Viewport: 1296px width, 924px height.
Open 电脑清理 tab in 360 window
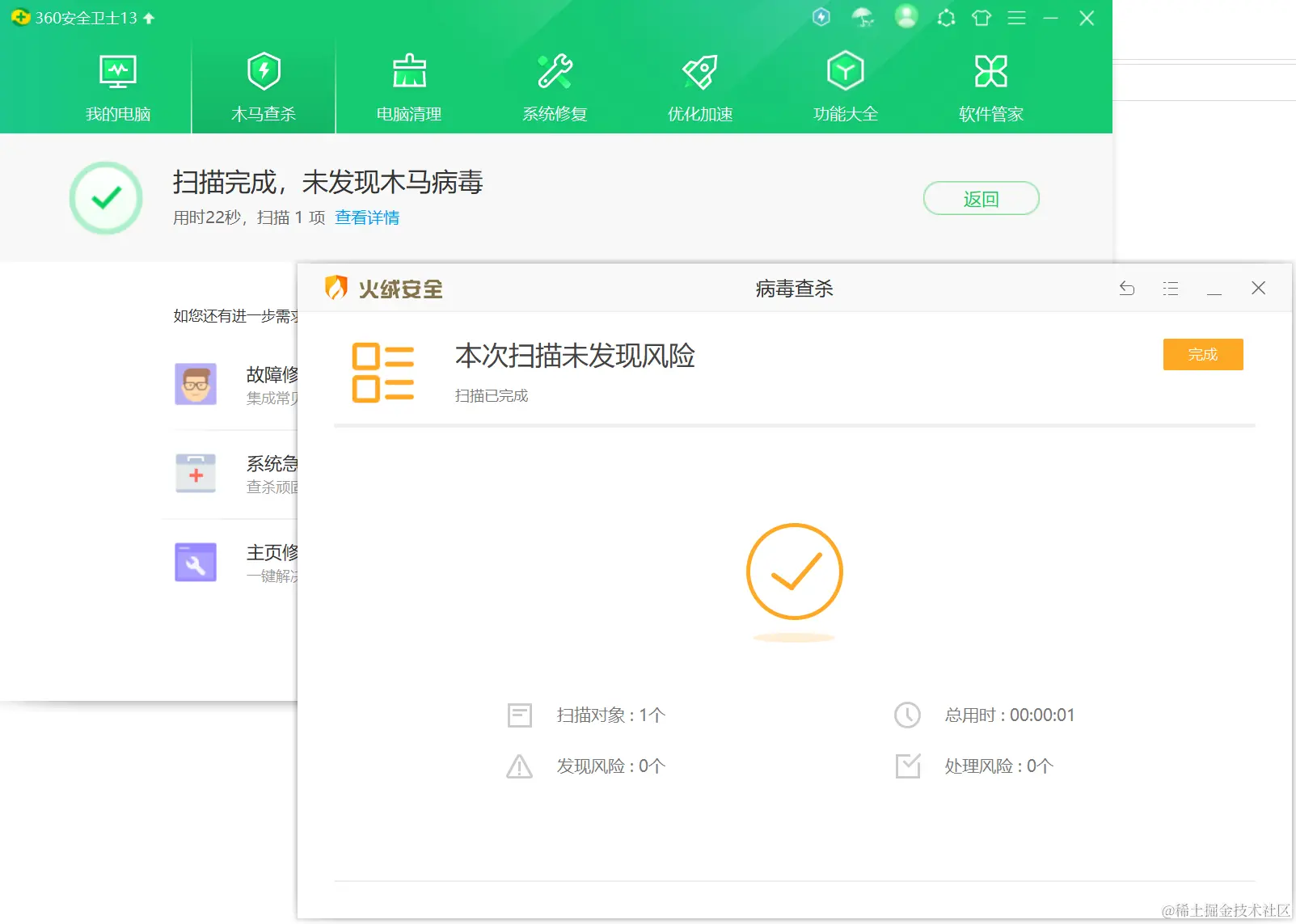[x=409, y=88]
